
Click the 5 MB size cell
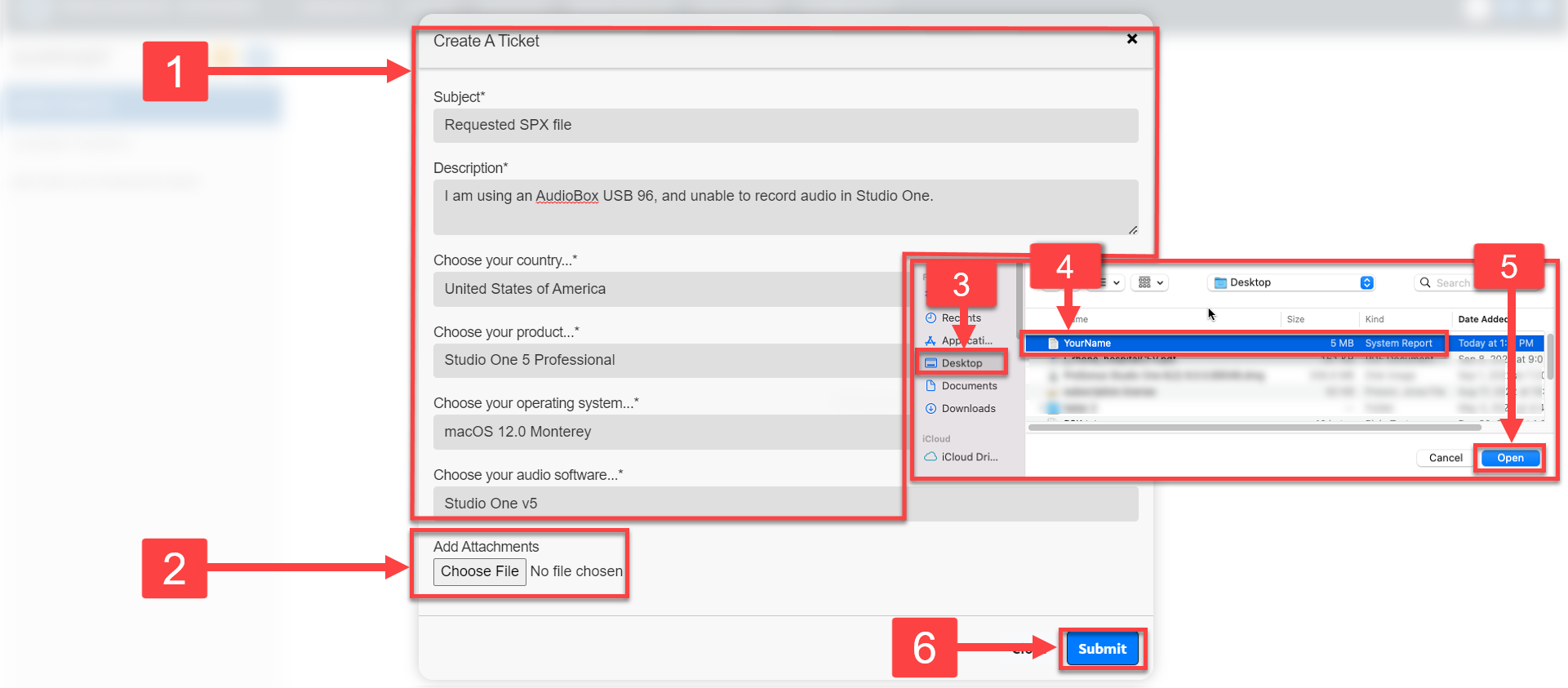pyautogui.click(x=1342, y=344)
